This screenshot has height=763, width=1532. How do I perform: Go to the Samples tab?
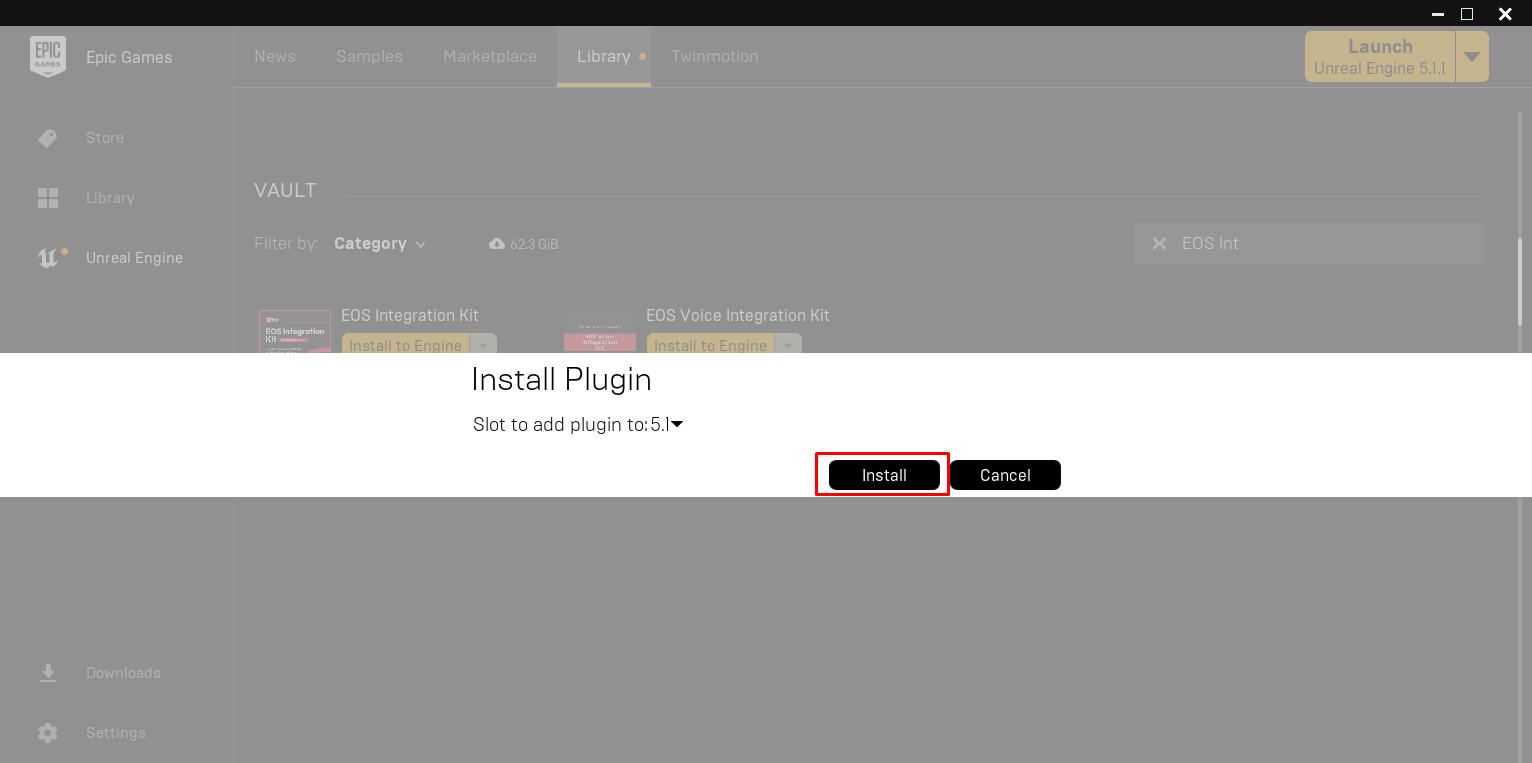[x=369, y=57]
